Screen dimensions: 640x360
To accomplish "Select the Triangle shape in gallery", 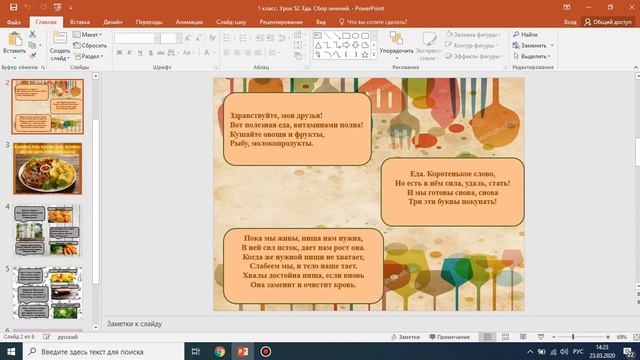I will coord(318,45).
